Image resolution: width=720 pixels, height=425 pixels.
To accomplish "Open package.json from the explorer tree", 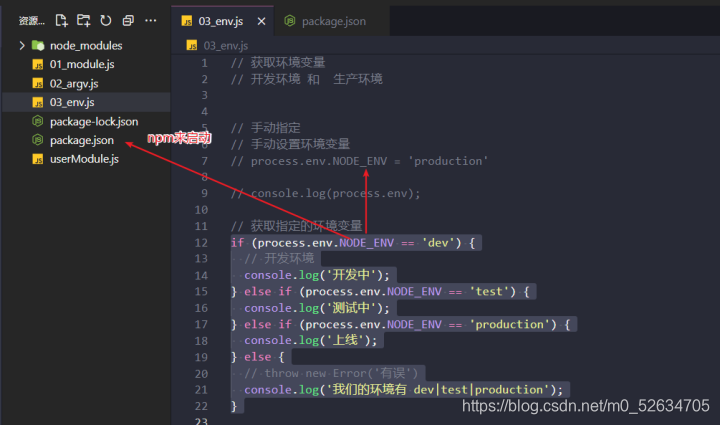I will click(82, 140).
